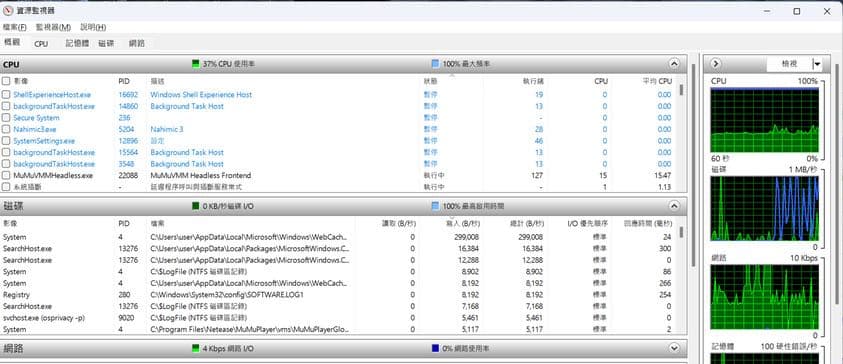
Task: Select the 299,008 write value cell
Action: pos(466,237)
